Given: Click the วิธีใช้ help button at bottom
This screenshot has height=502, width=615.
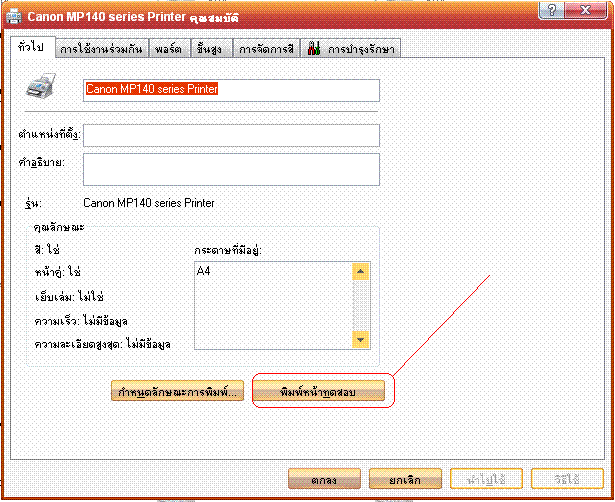Looking at the screenshot, I should [567, 479].
